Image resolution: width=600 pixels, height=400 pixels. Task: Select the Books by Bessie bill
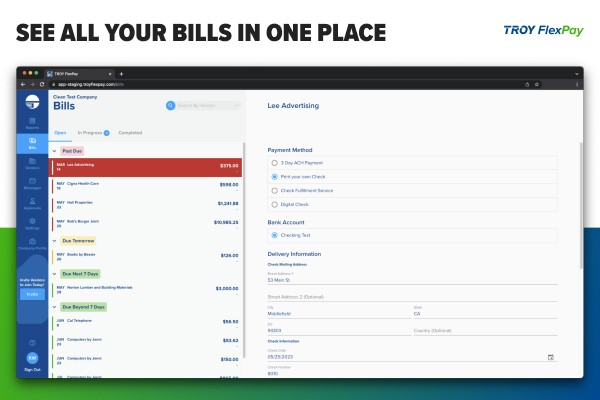pos(145,257)
